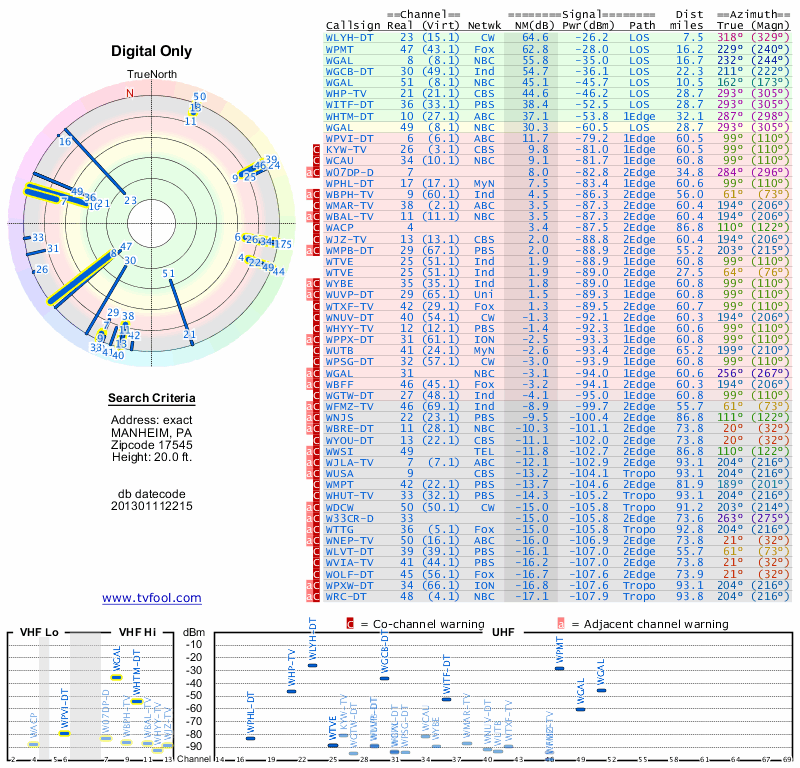Click the Digital Only title
The image size is (800, 768).
[152, 51]
